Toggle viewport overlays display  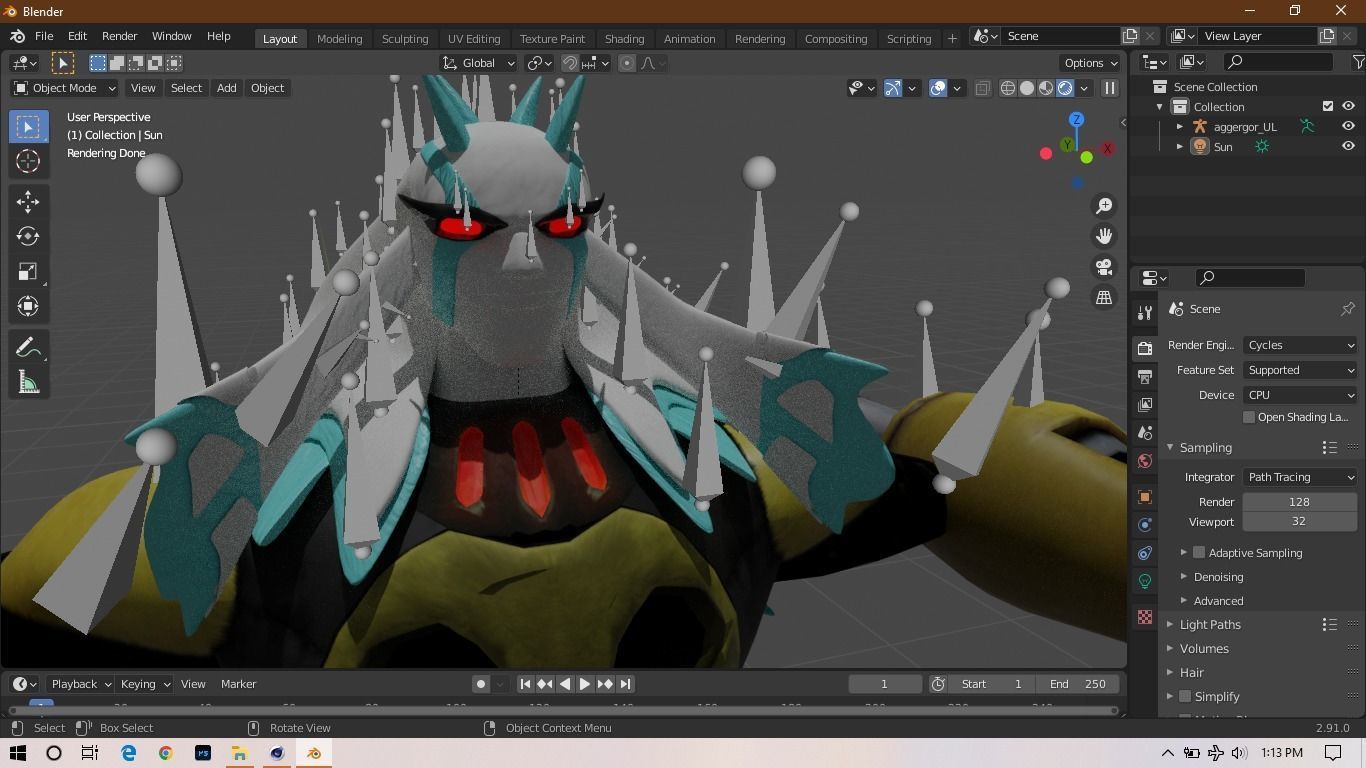click(x=938, y=88)
